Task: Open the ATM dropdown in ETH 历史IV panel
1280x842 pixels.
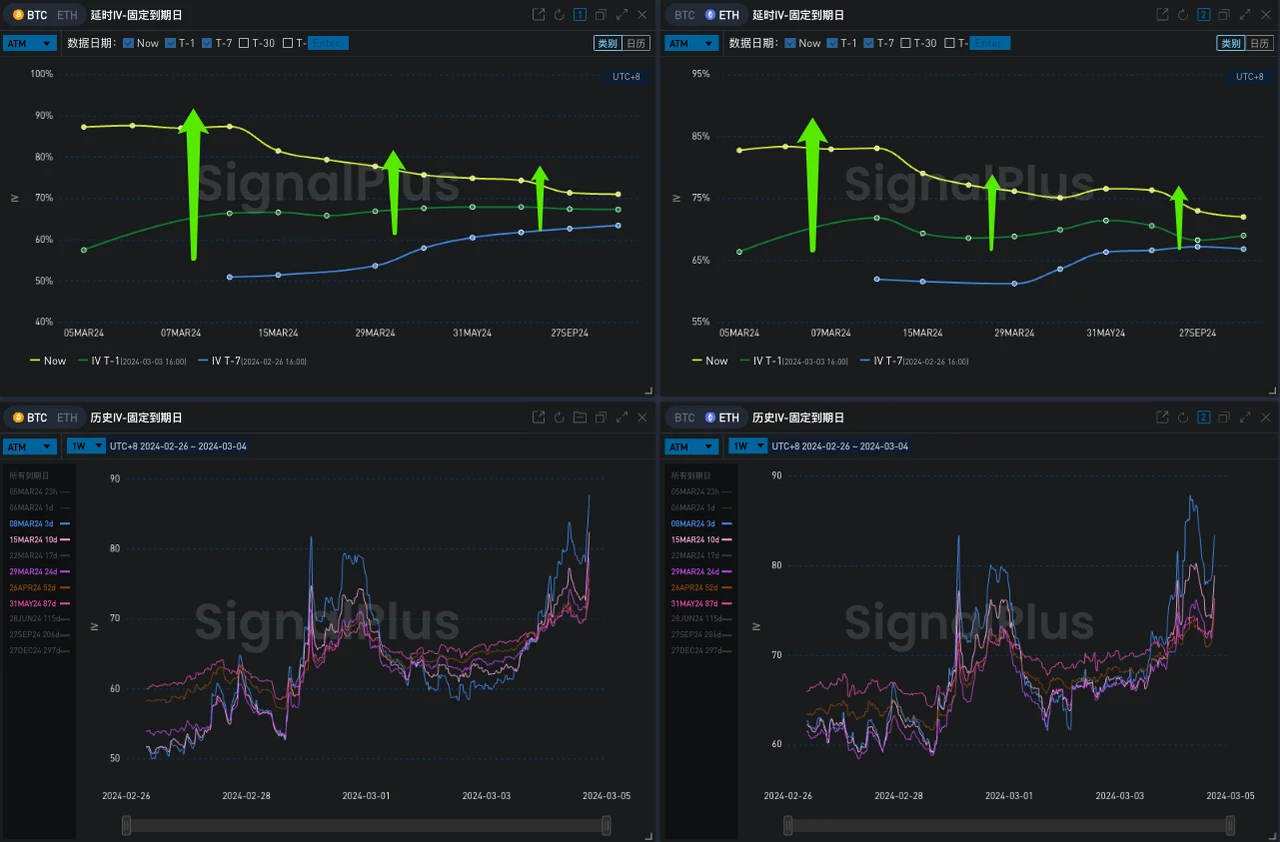Action: tap(691, 446)
